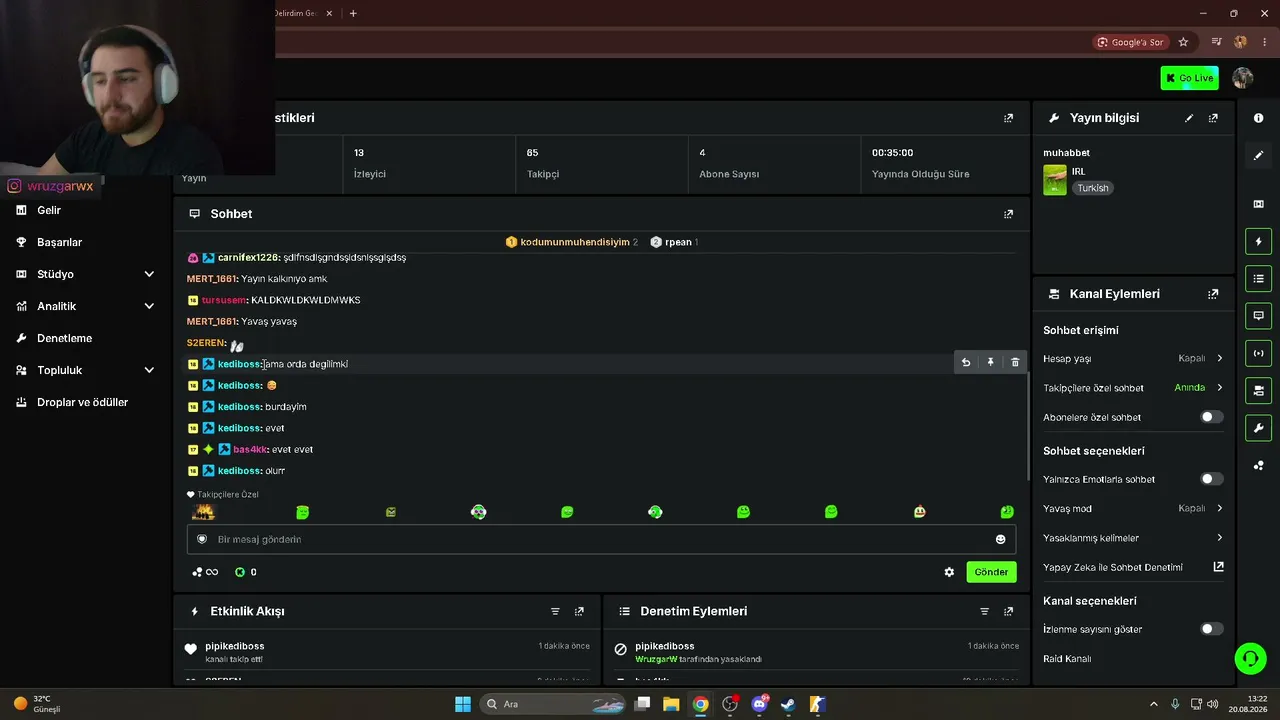Open the Windows Start menu
1280x720 pixels.
tap(463, 704)
